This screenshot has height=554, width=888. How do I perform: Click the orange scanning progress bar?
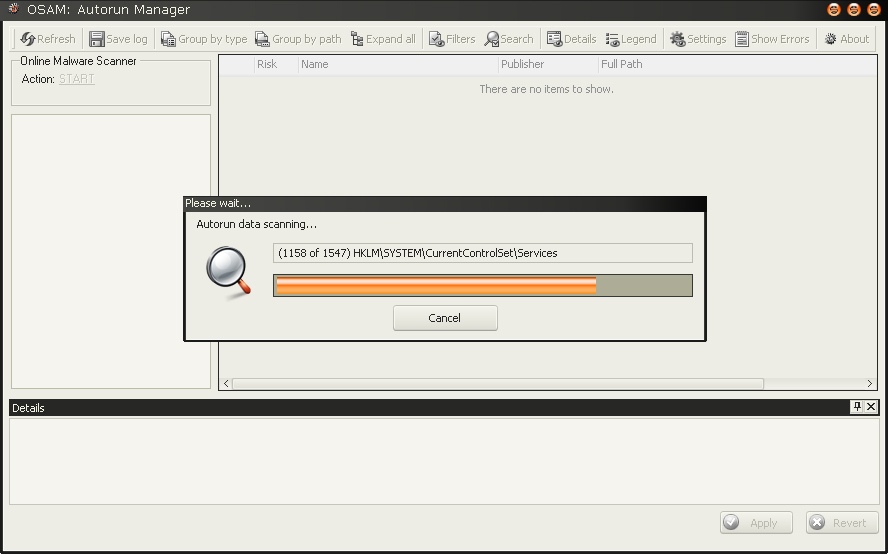click(483, 285)
